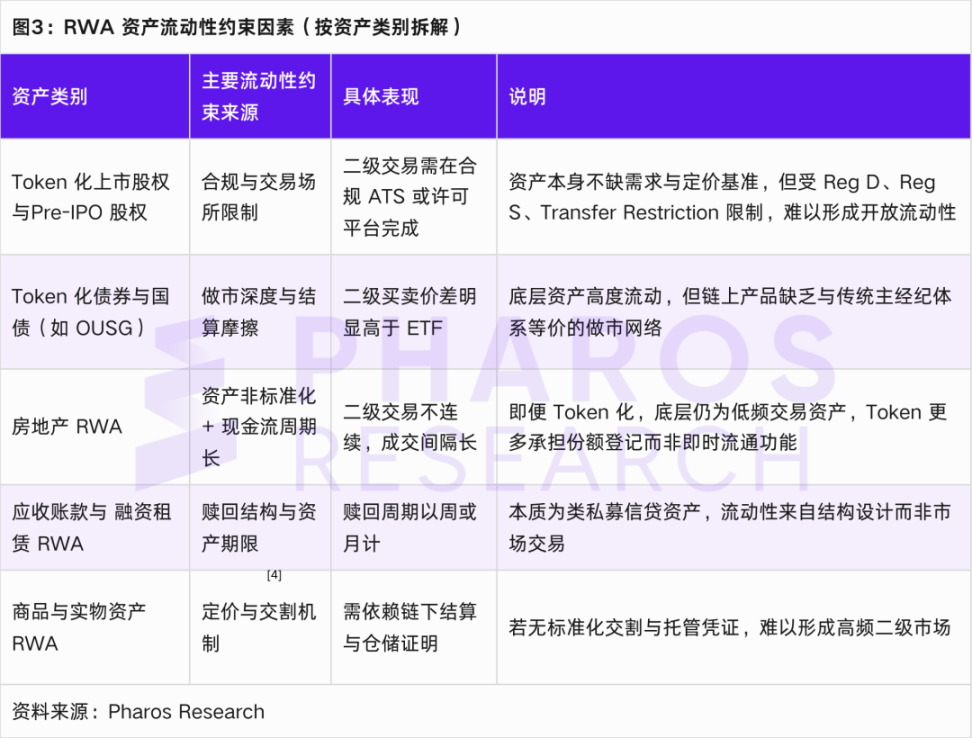This screenshot has width=972, height=738.
Task: Select the 'Token 化债券与国债（如 OUSG）' cell
Action: tap(91, 312)
